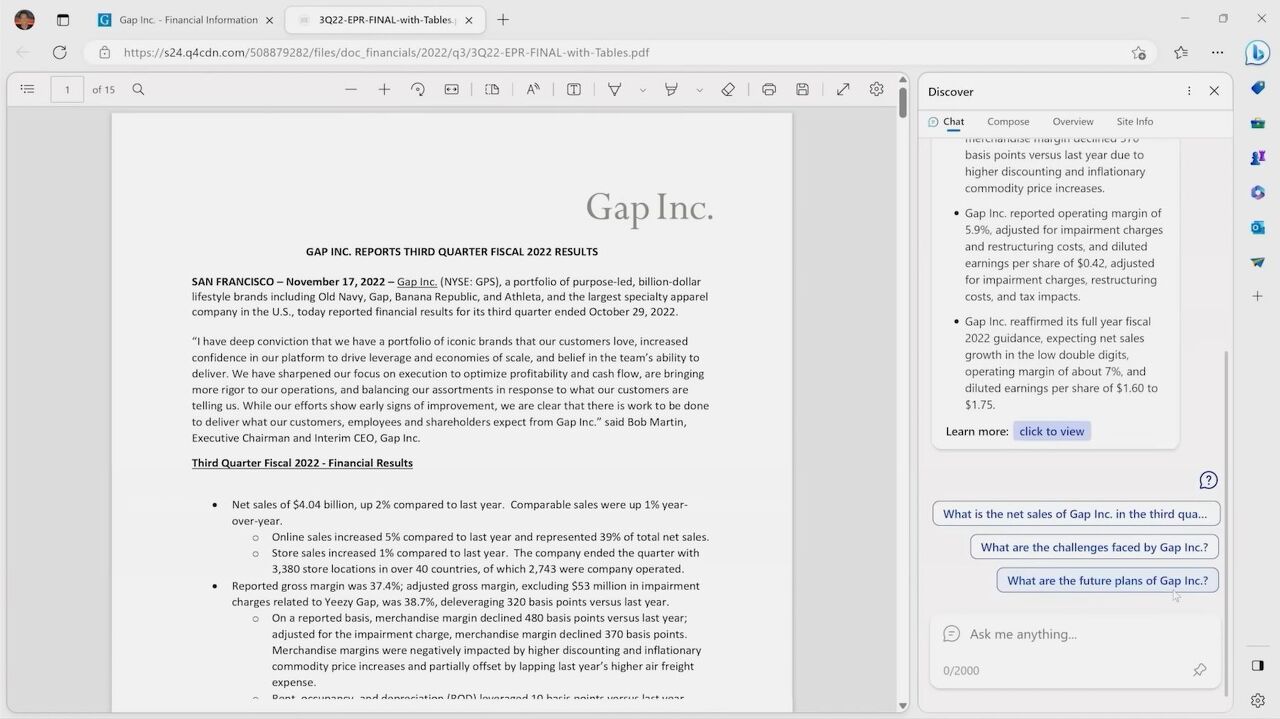Refresh the browser page
The height and width of the screenshot is (719, 1280).
60,52
